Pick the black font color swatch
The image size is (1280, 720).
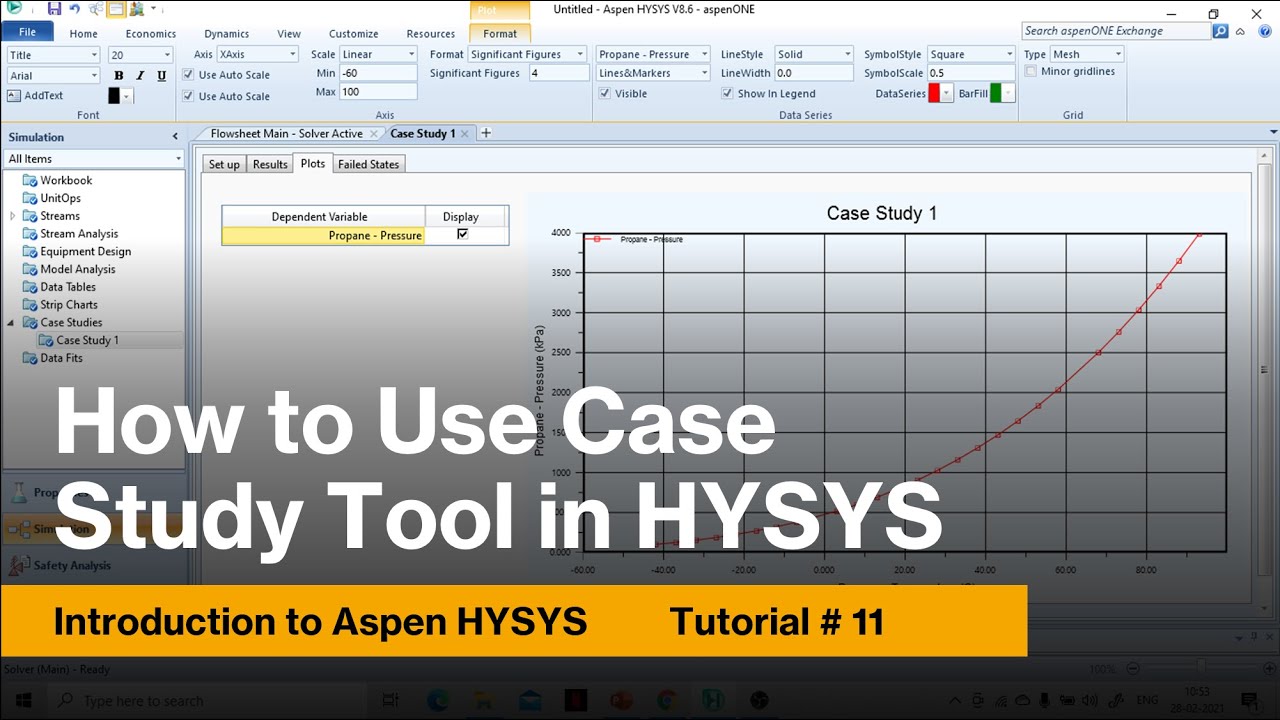[x=114, y=96]
